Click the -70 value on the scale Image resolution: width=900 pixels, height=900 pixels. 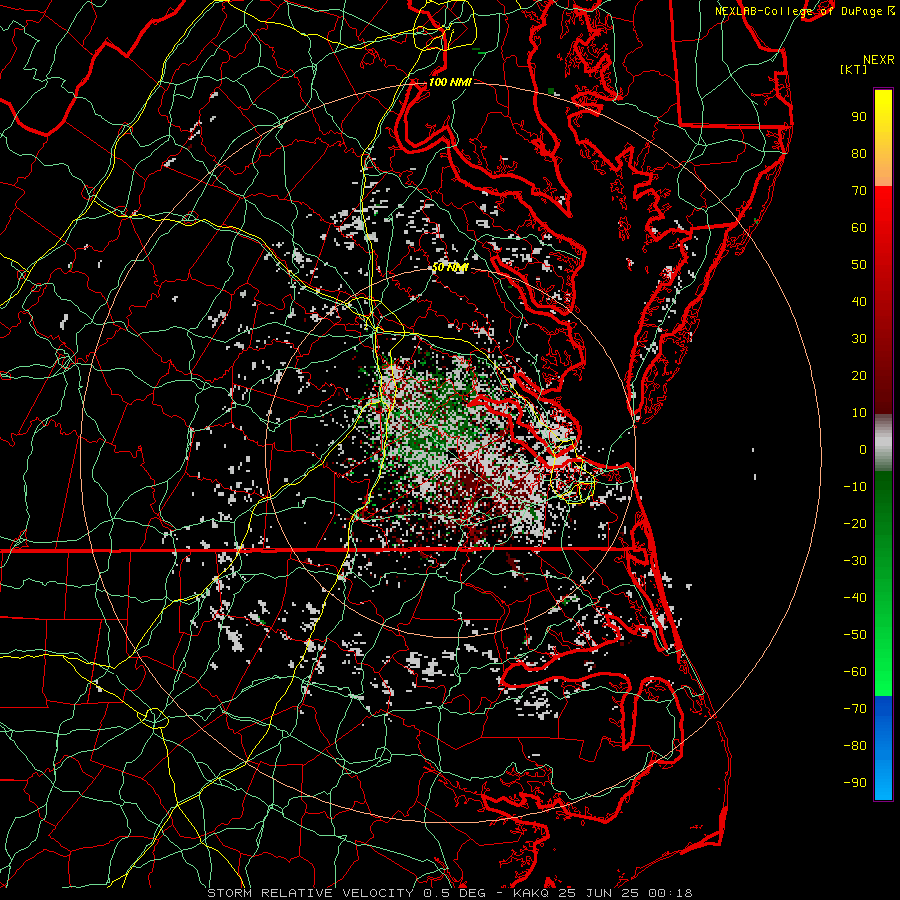[855, 709]
